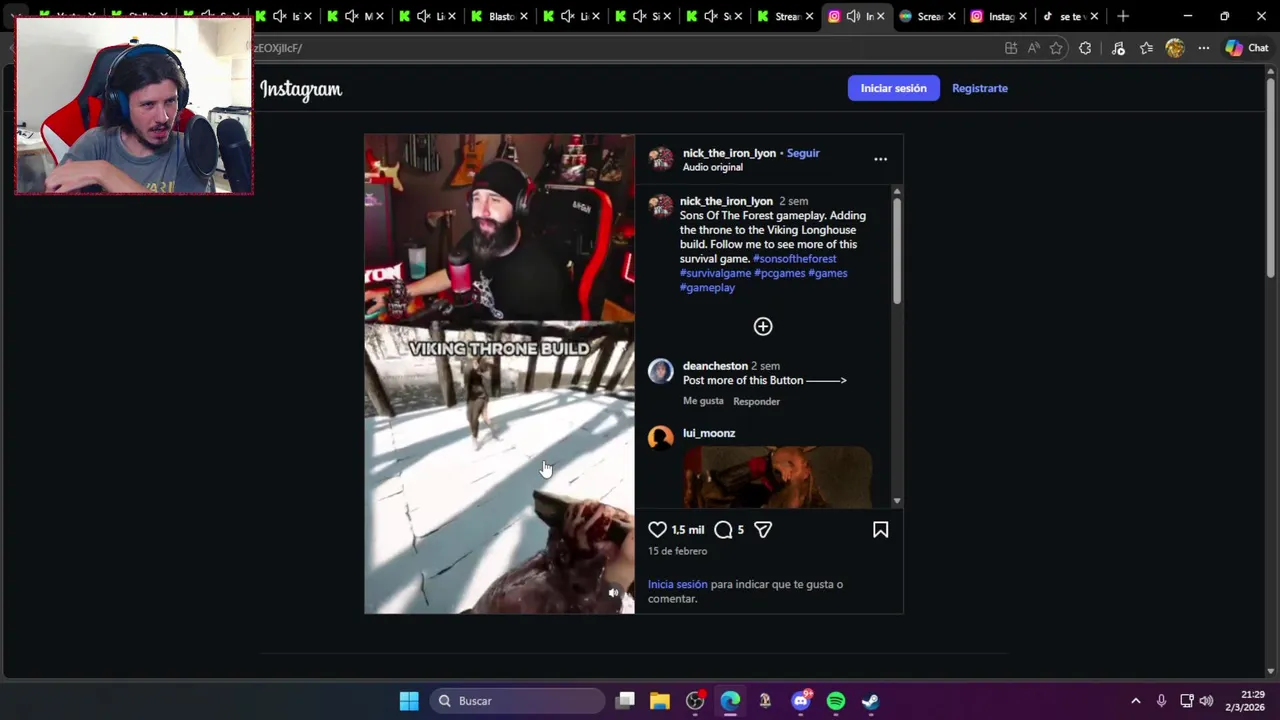Open the #sonsoftheforest hashtag
The image size is (1280, 720).
click(x=794, y=259)
